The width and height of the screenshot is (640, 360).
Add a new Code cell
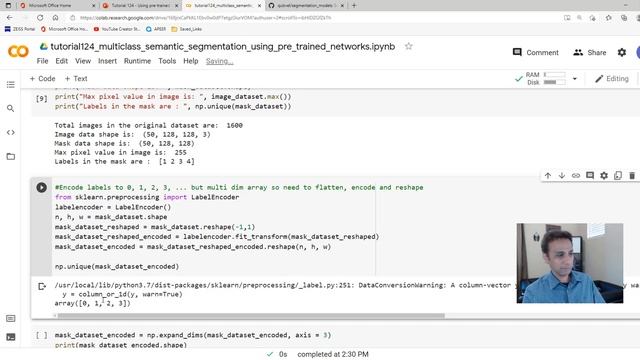pos(42,78)
